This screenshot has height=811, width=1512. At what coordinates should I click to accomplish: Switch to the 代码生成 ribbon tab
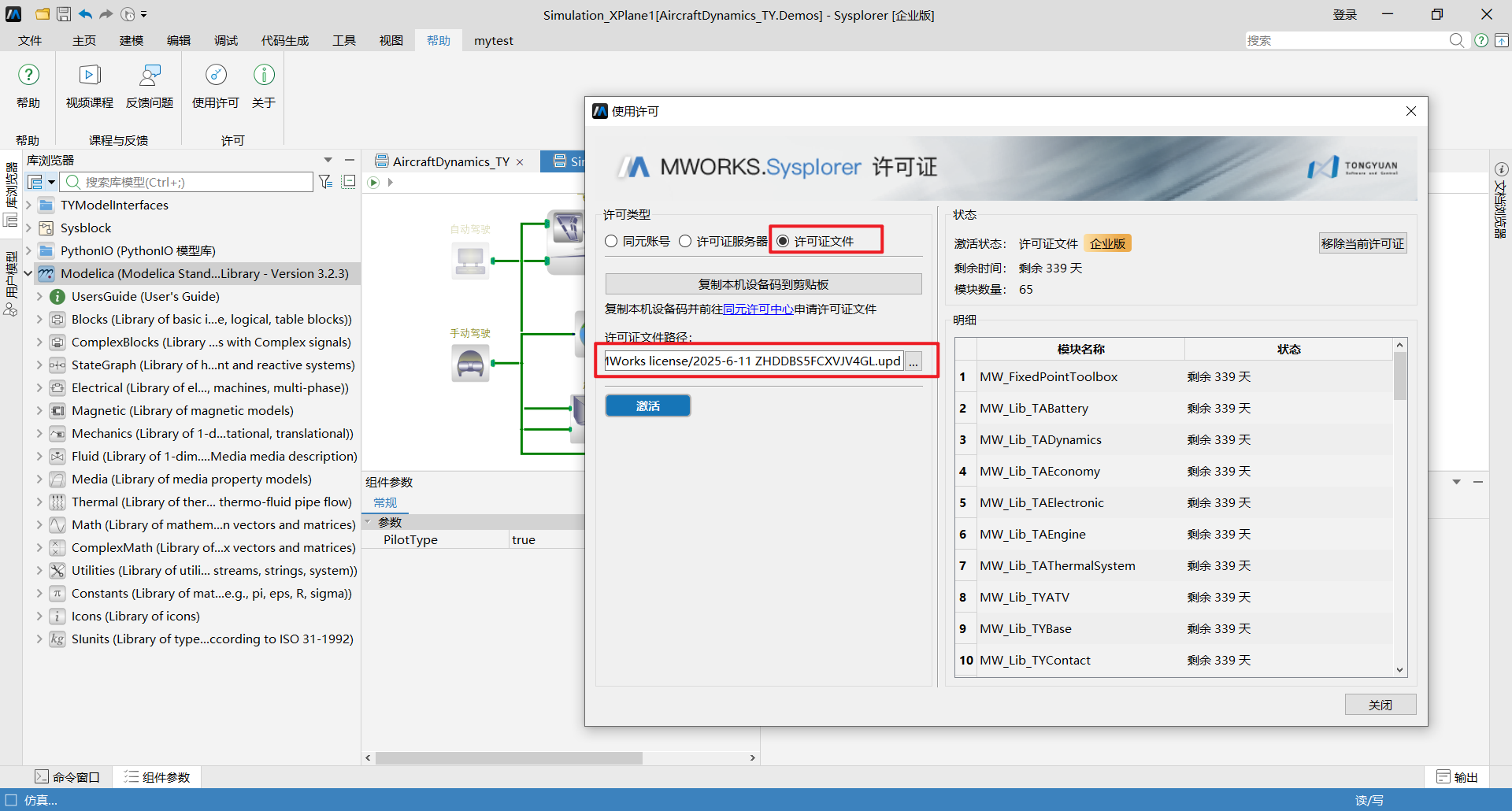coord(285,40)
